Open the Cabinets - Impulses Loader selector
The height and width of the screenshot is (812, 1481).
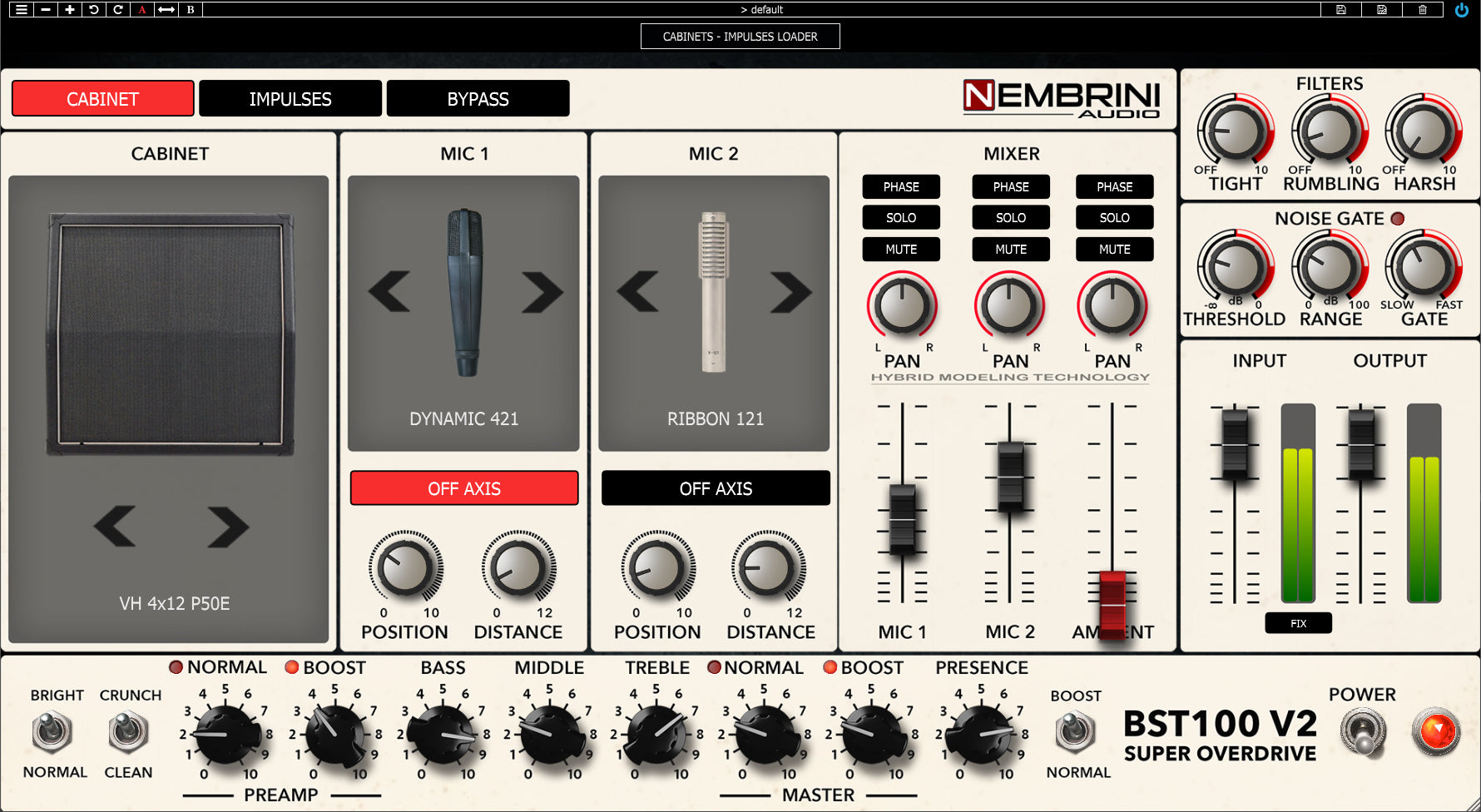[x=740, y=37]
